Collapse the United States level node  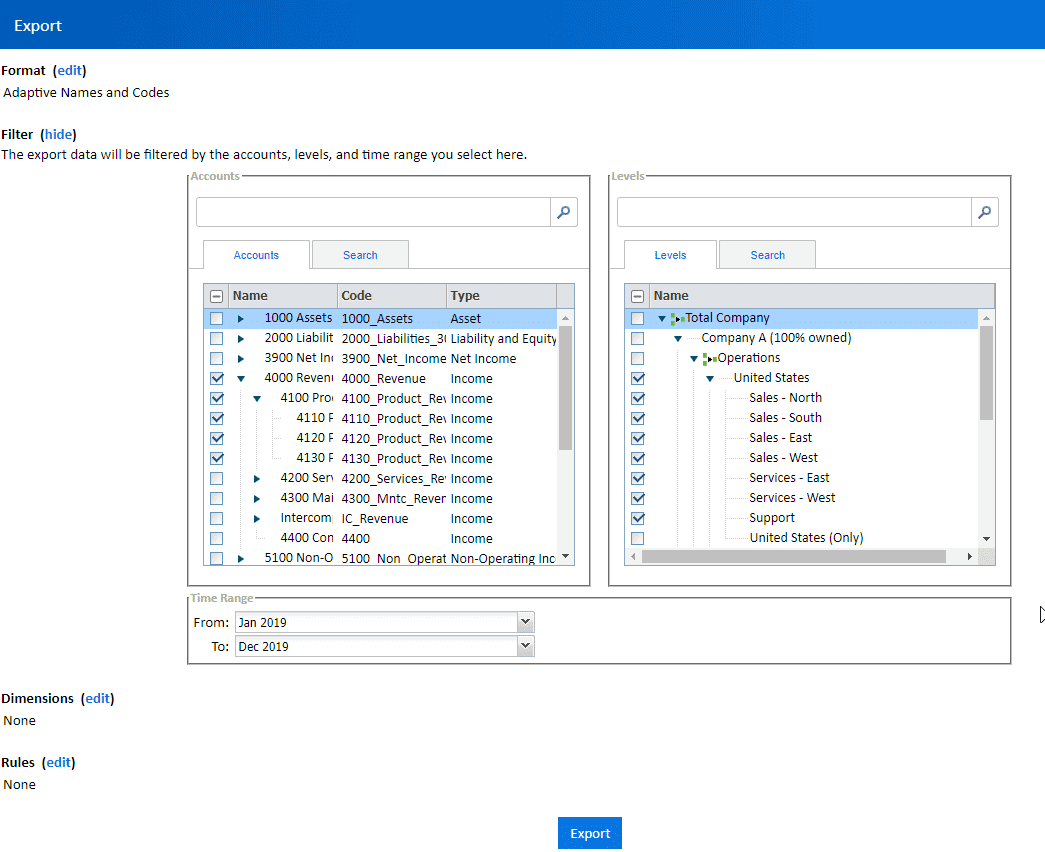click(709, 377)
